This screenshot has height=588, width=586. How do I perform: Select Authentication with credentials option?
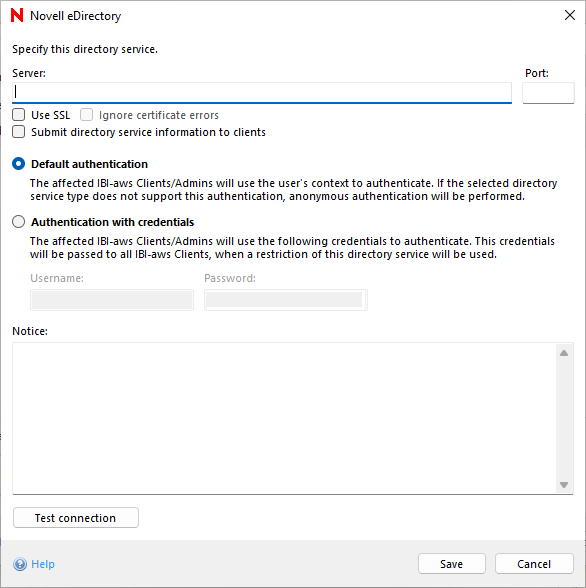coord(19,222)
